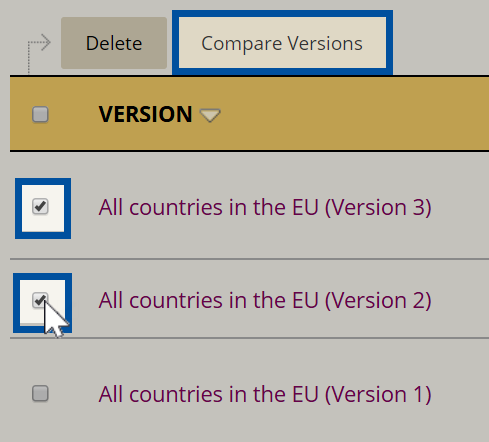This screenshot has height=442, width=489.
Task: Uncheck the Version 3 checkbox
Action: 40,206
